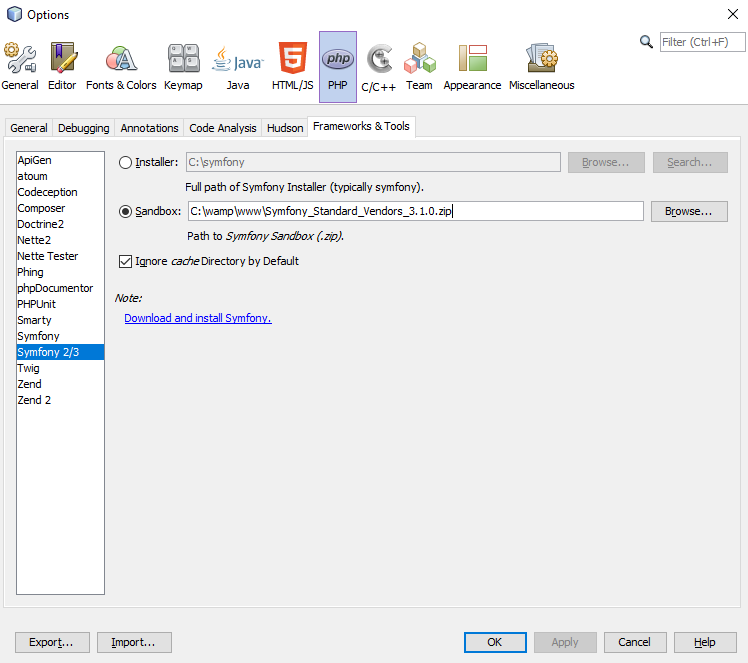
Task: Switch to the Hudson tab
Action: (285, 128)
